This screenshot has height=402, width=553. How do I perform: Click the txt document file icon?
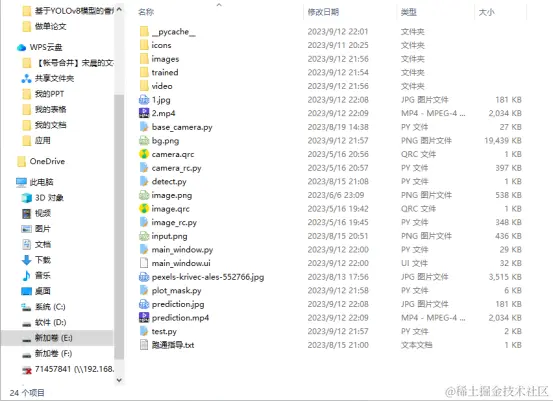tap(144, 345)
